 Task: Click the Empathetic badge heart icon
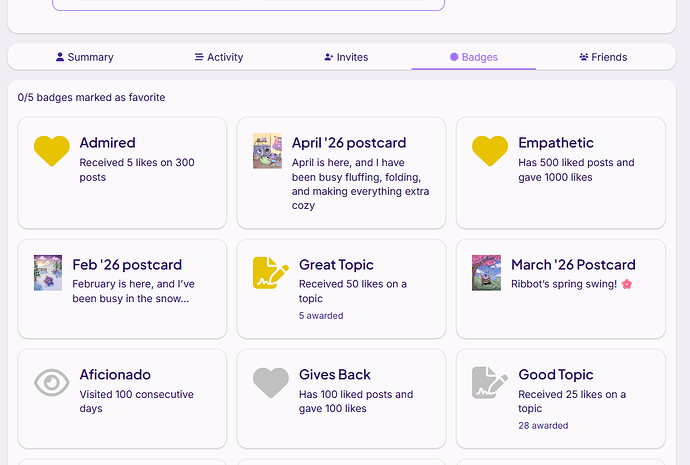coord(490,151)
